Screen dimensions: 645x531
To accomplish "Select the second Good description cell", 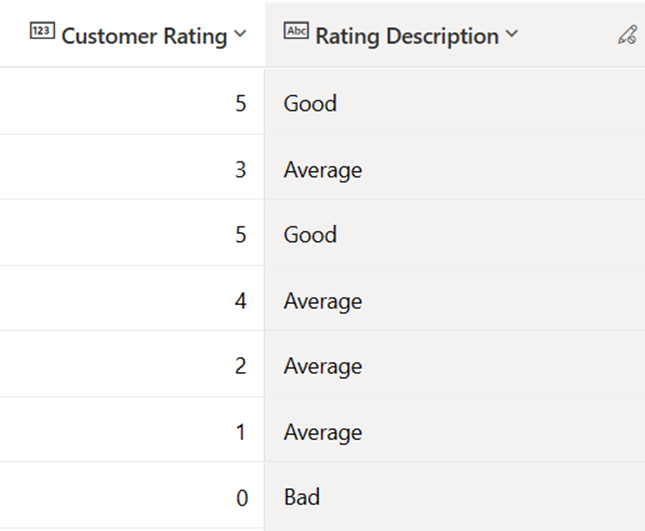I will click(455, 234).
